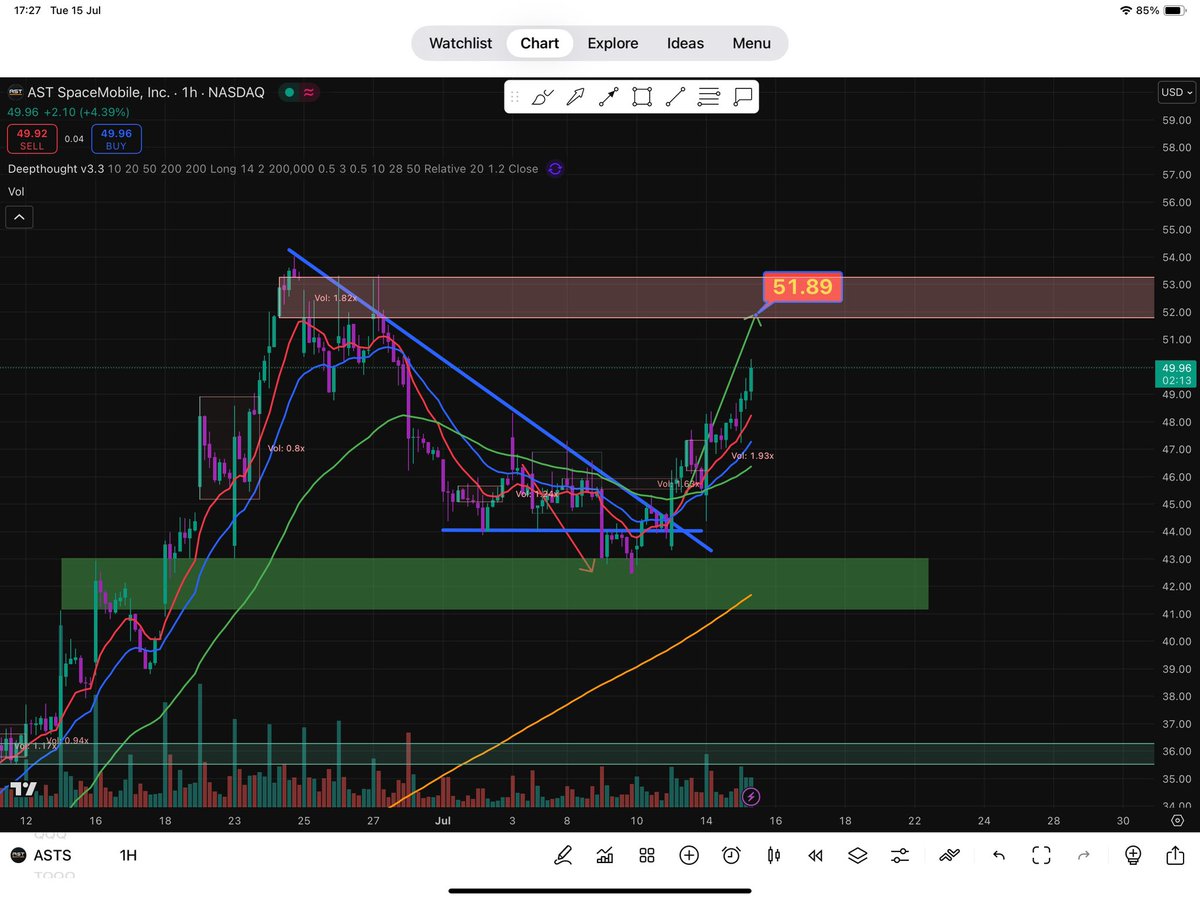Open the layout grid selector
The width and height of the screenshot is (1200, 900).
647,856
